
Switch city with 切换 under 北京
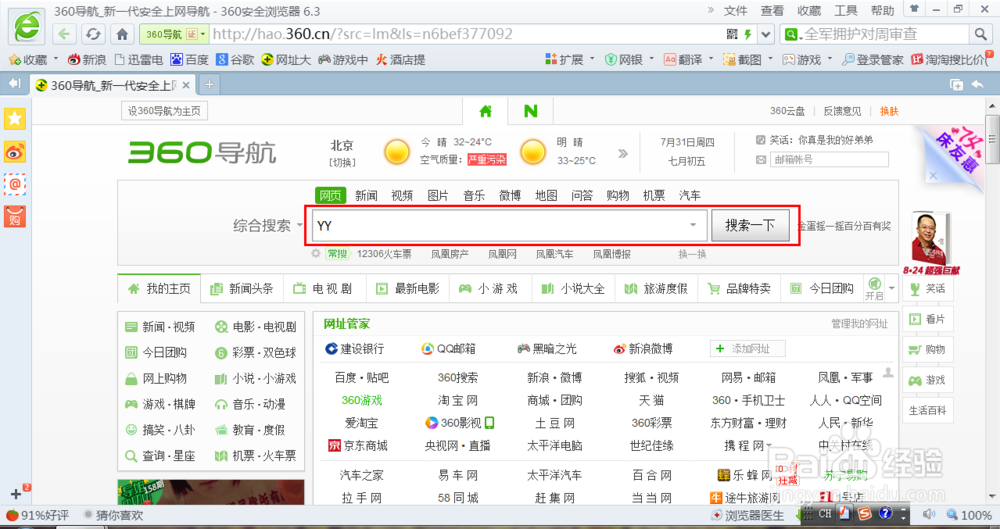tap(342, 162)
